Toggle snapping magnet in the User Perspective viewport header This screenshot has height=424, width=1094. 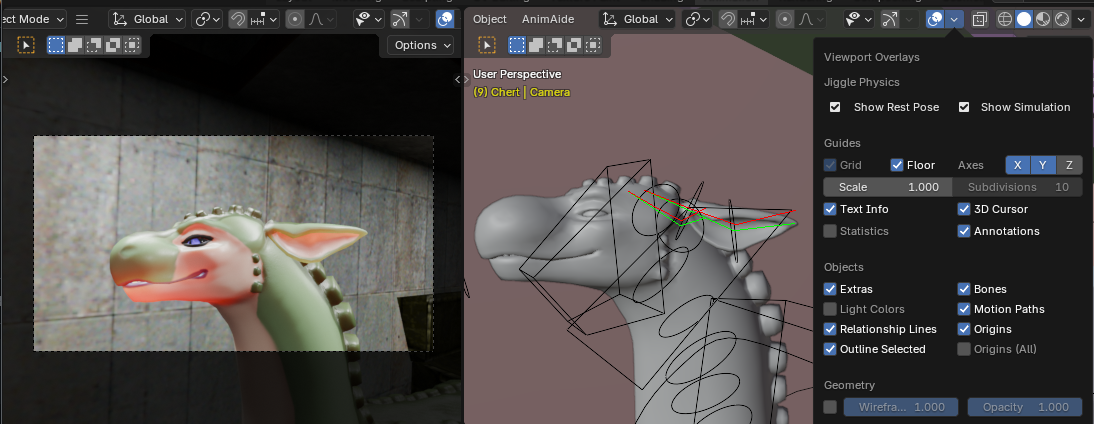(728, 20)
